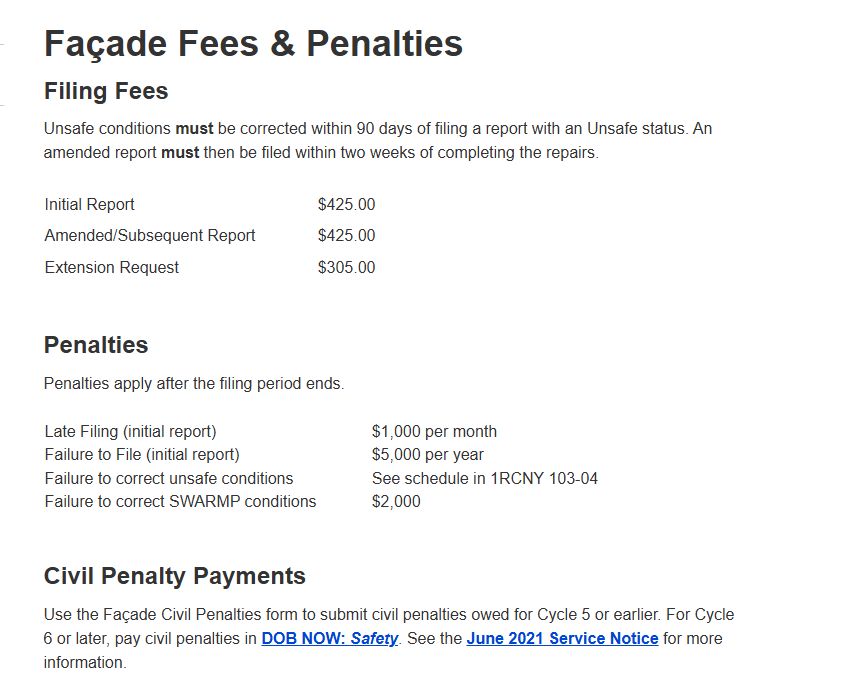Screen dimensions: 865x684
Task: Click the Initial Report $425.00 amount
Action: pos(346,205)
